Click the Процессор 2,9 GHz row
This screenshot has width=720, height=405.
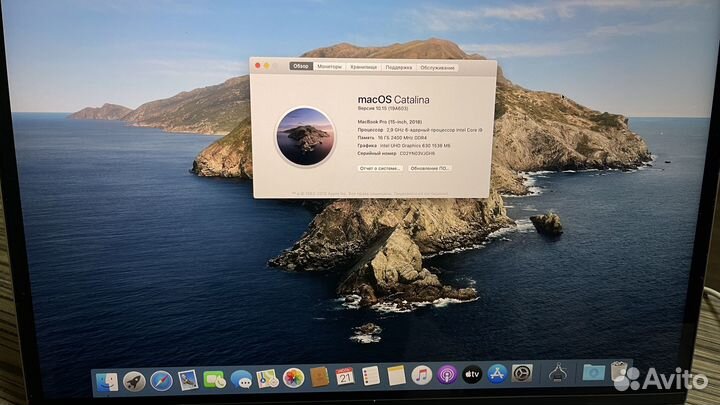click(x=420, y=130)
